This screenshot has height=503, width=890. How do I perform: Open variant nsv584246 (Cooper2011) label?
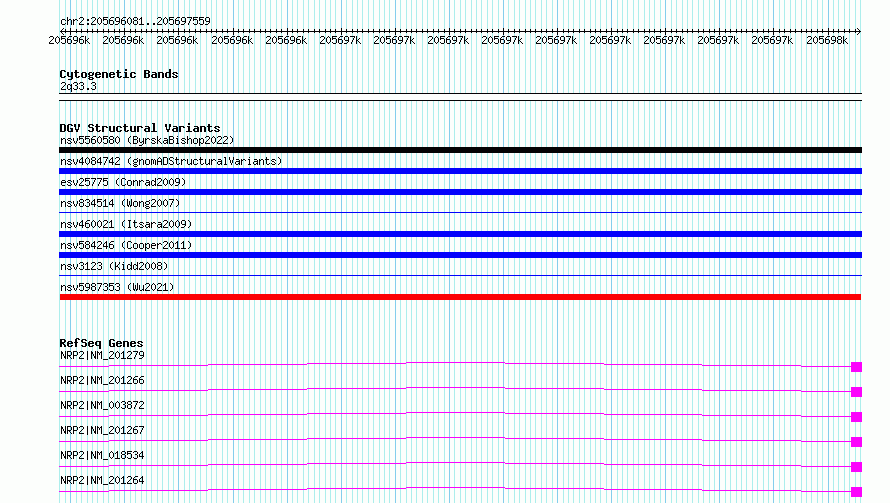[x=126, y=245]
